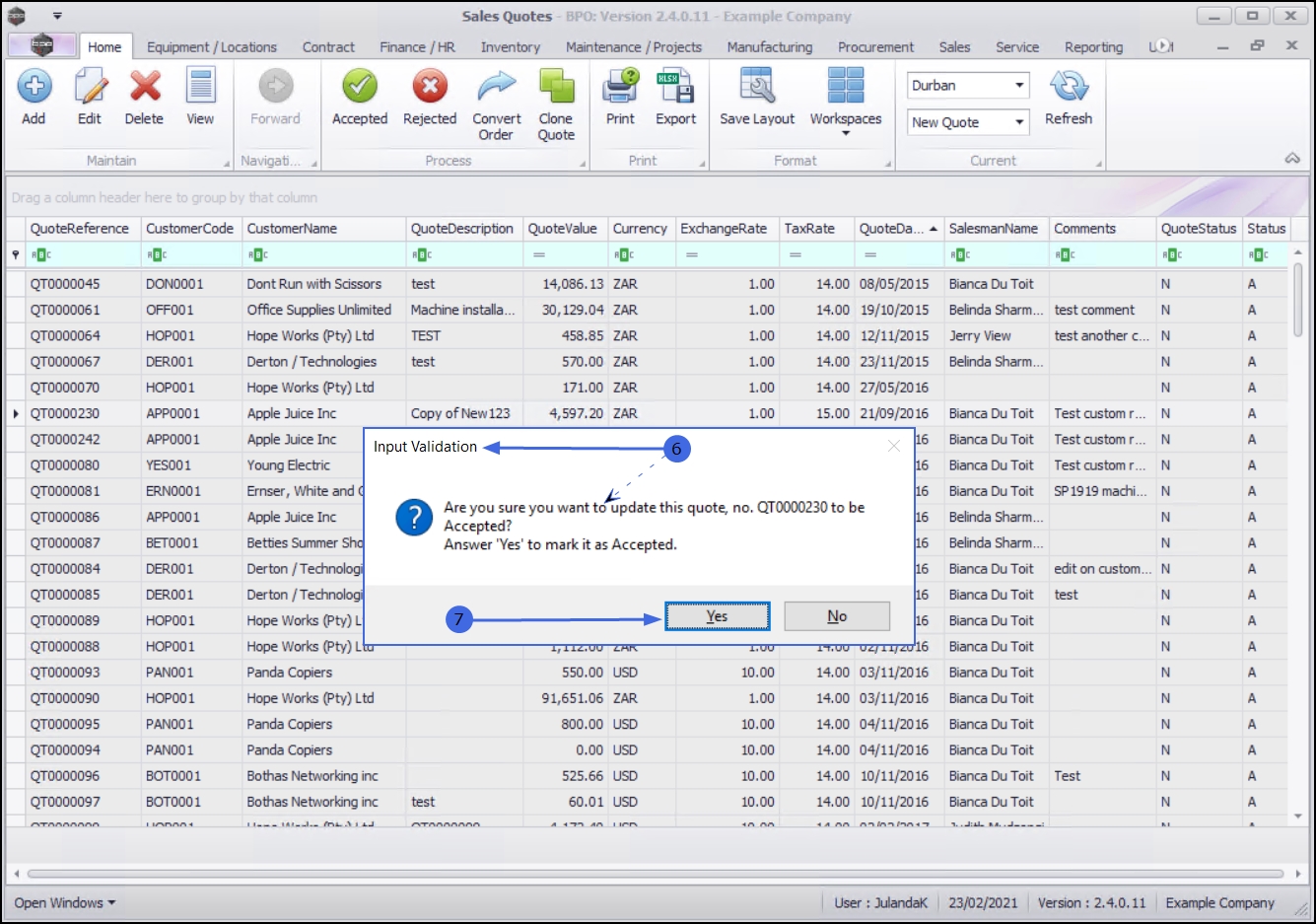Open the Durban site dropdown
This screenshot has width=1316, height=924.
(1019, 86)
